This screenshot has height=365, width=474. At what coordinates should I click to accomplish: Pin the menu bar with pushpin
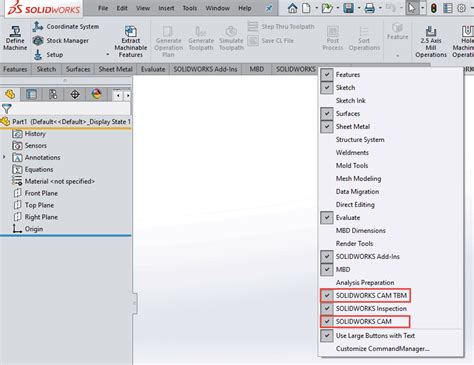(269, 8)
